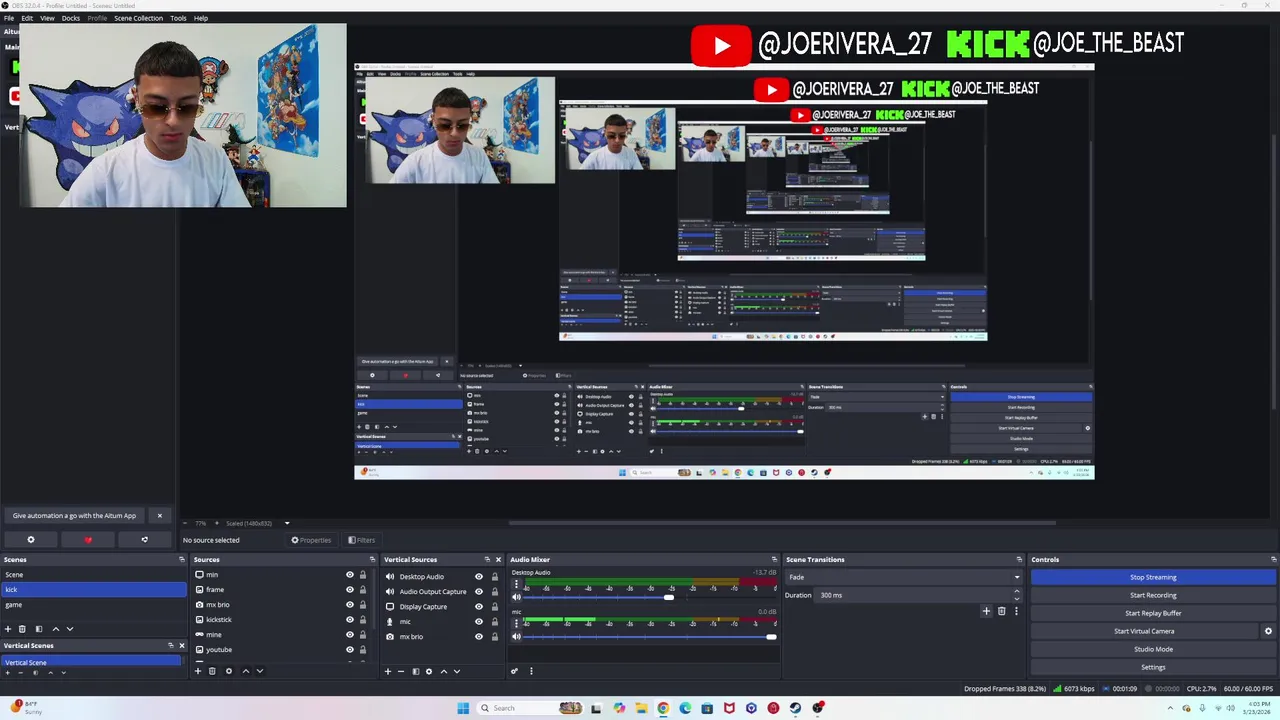
Task: Mute the mic channel in mixer
Action: 517,636
